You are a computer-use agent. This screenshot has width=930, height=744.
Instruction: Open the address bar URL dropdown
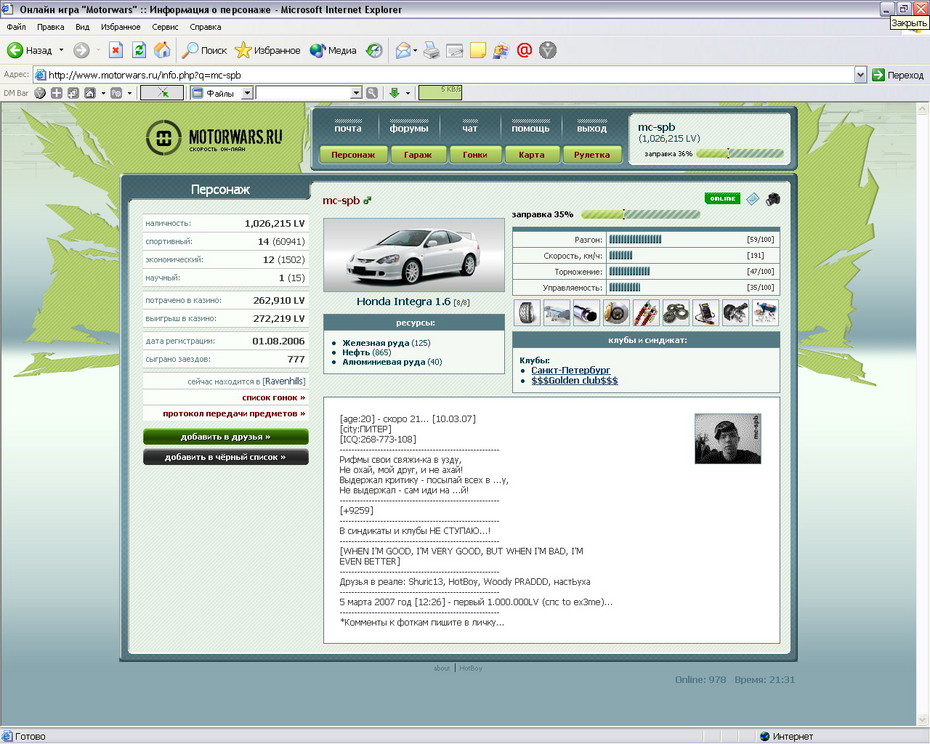tap(861, 75)
